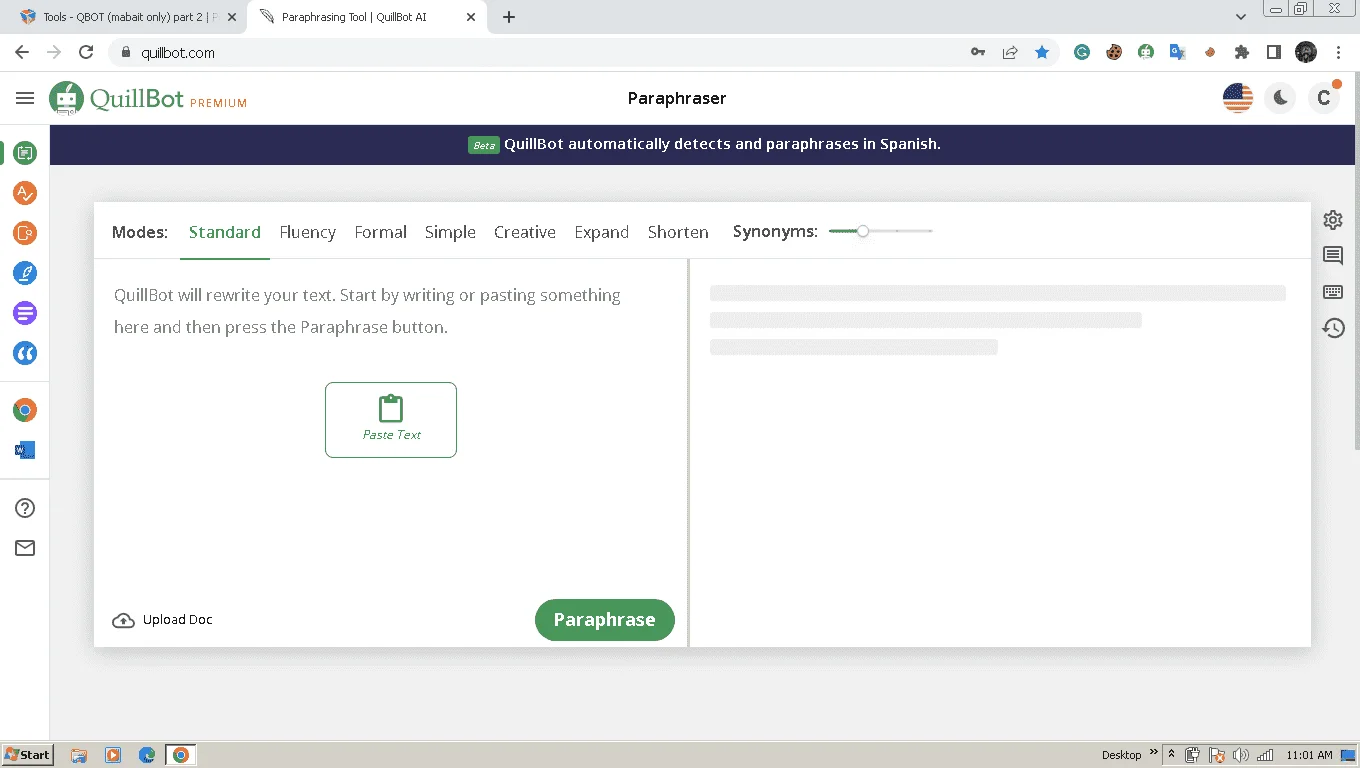Open the Chrome three-dot menu
This screenshot has width=1360, height=768.
pos(1340,52)
